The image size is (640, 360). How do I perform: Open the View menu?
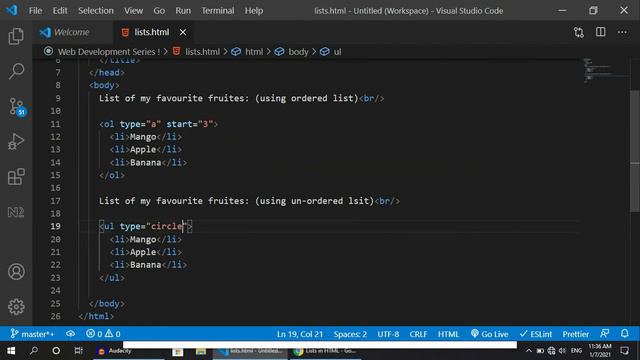[133, 11]
